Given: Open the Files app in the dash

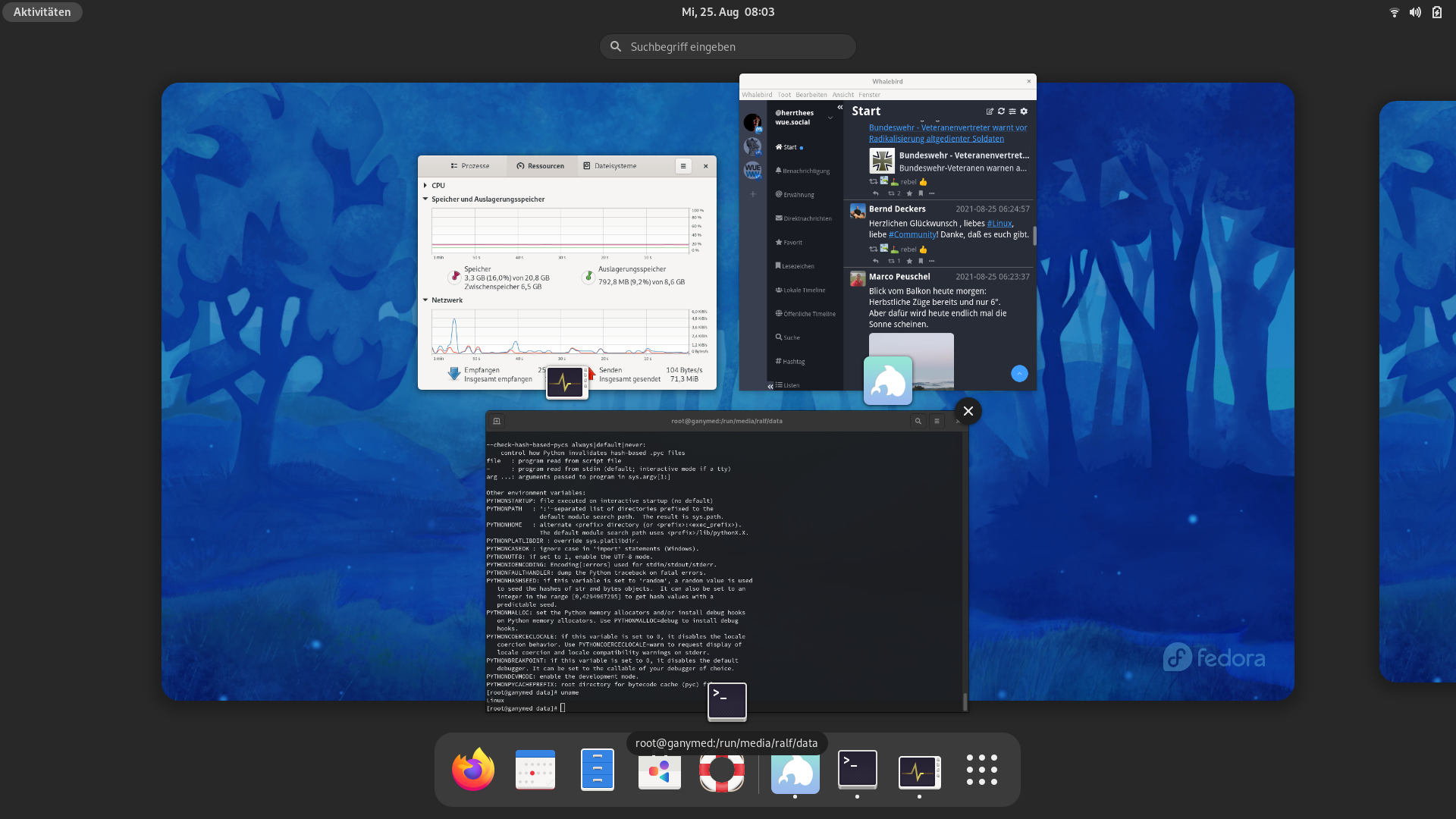Looking at the screenshot, I should pyautogui.click(x=597, y=770).
